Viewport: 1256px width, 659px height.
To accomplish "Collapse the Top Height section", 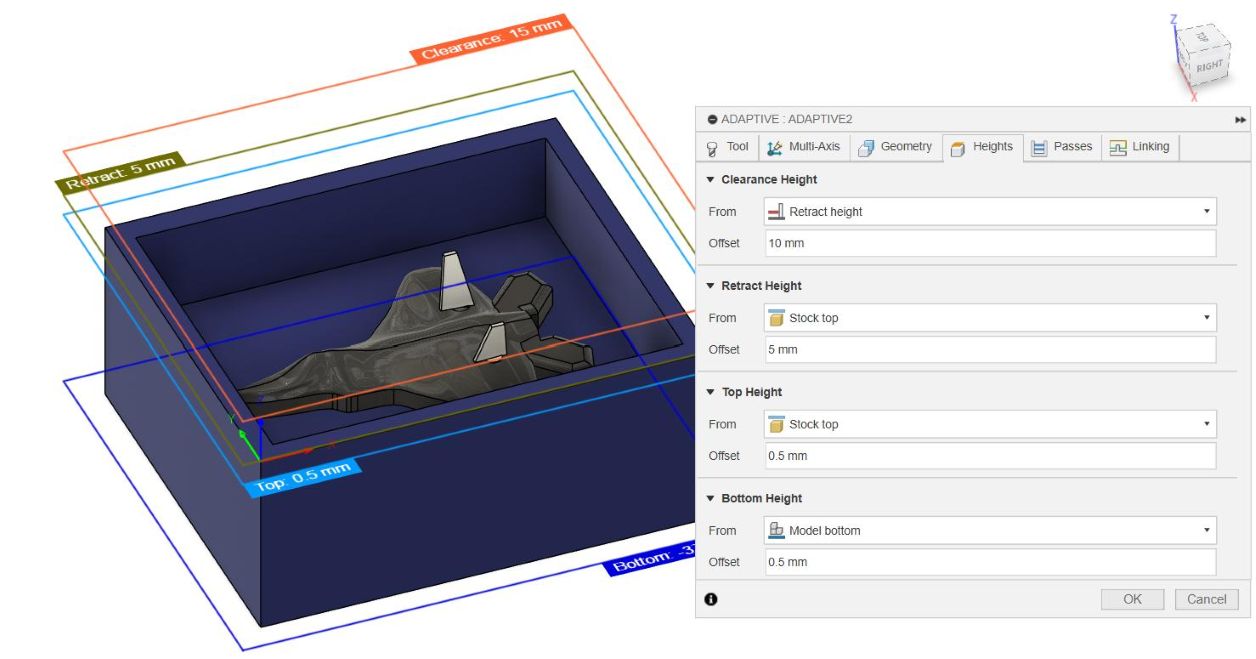I will pos(710,392).
